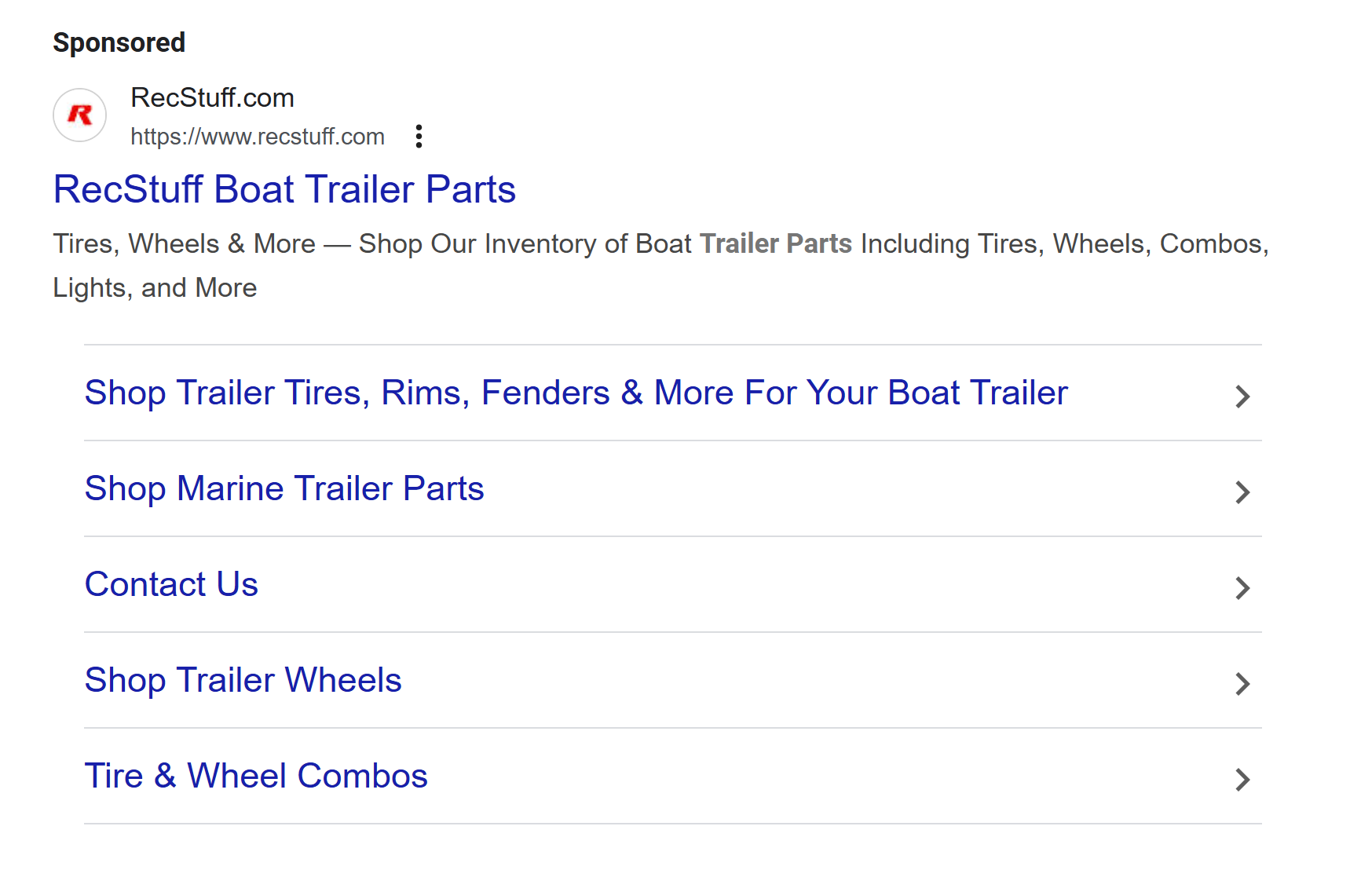
Task: Click the Sponsored label
Action: click(119, 42)
